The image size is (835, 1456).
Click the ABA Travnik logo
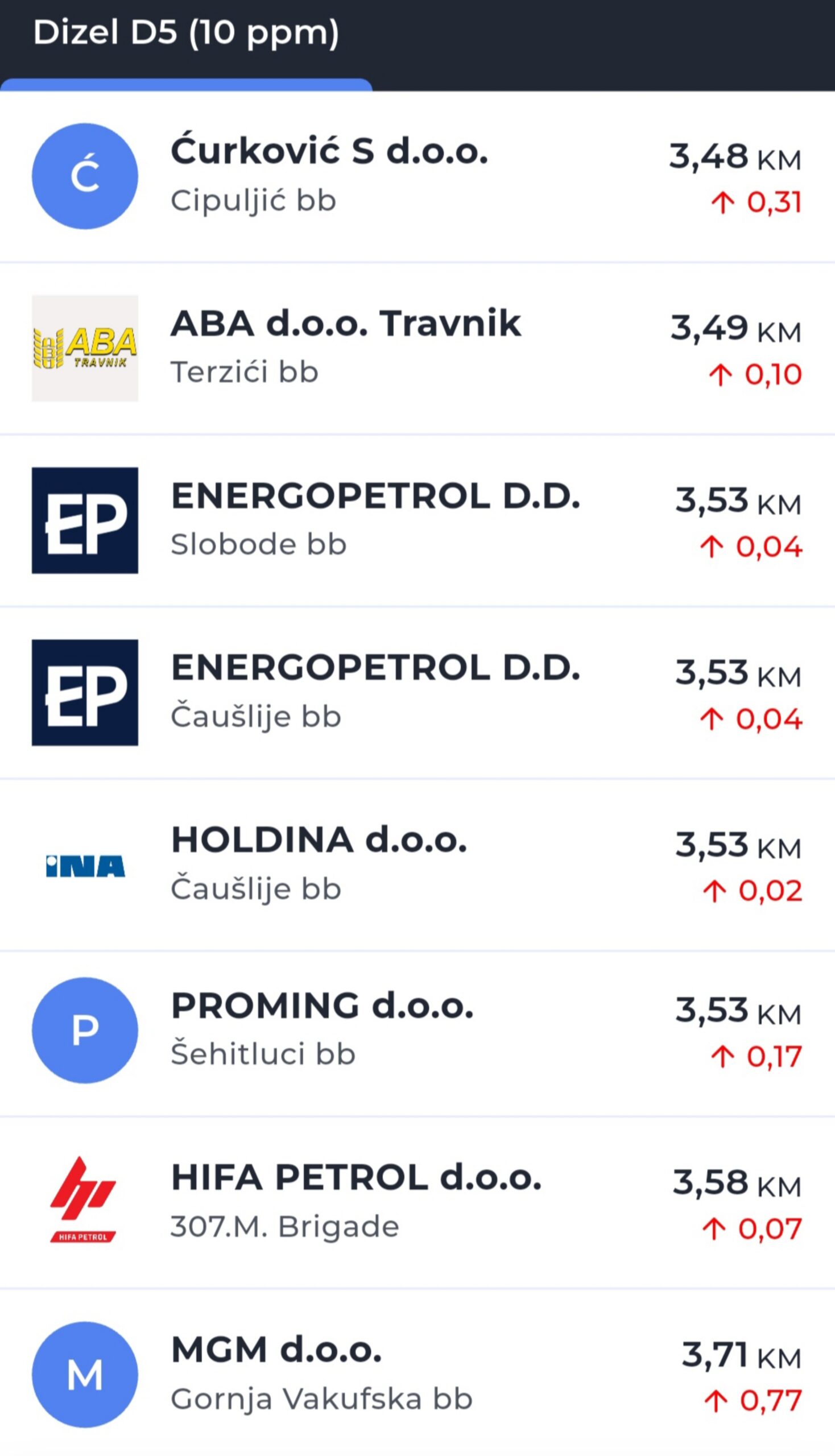[x=85, y=348]
